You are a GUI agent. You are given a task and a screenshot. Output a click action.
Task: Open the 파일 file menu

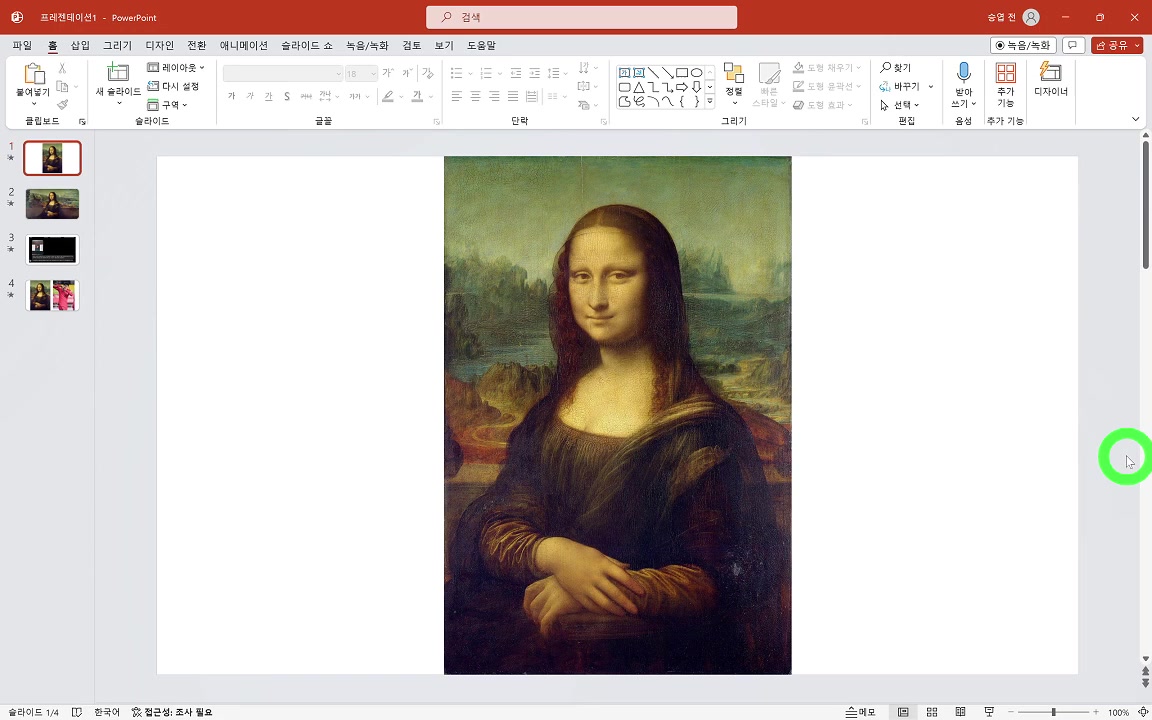coord(22,46)
